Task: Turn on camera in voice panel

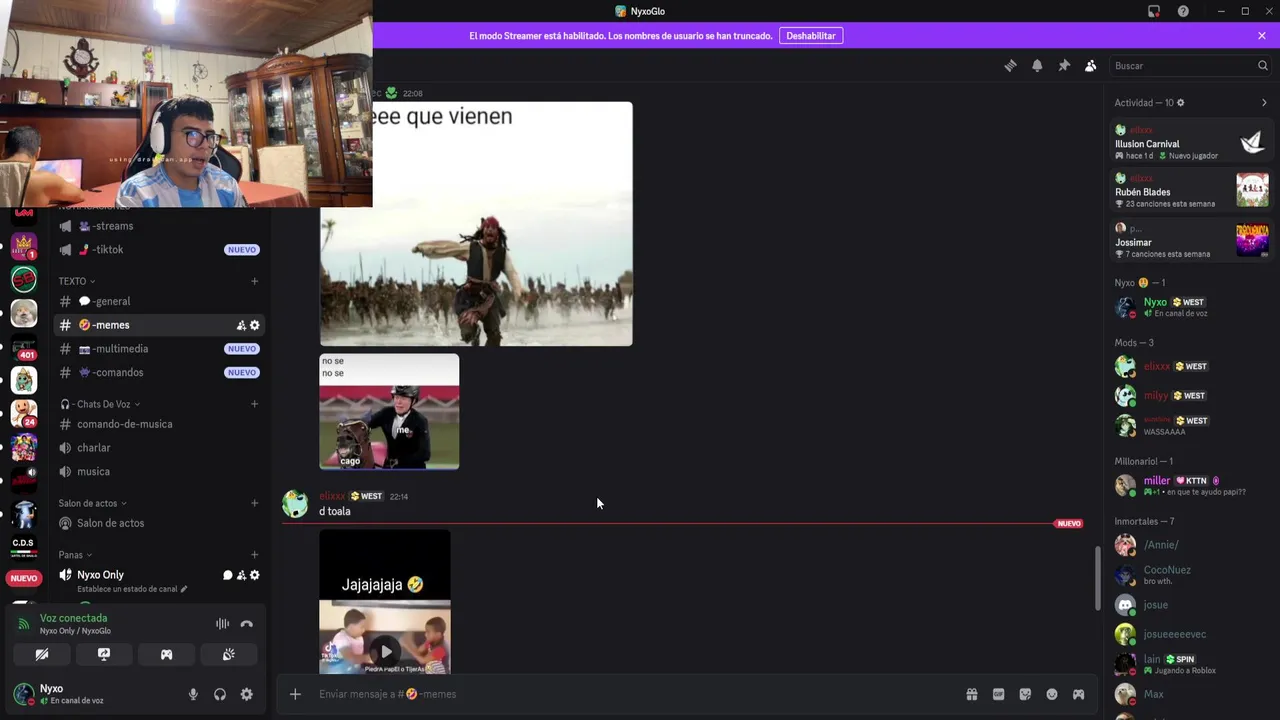Action: tap(41, 655)
